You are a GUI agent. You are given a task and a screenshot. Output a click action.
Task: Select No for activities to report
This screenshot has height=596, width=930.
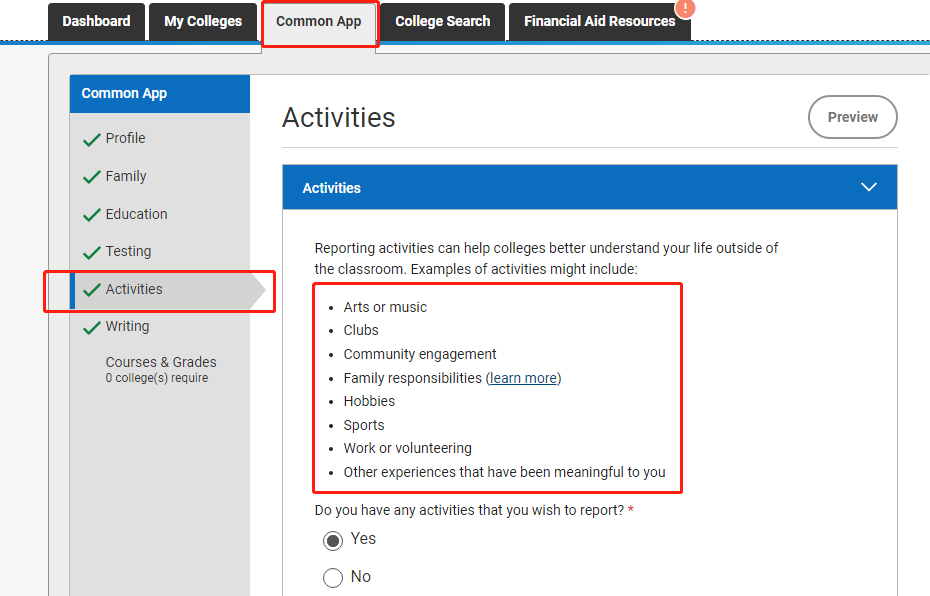point(333,578)
